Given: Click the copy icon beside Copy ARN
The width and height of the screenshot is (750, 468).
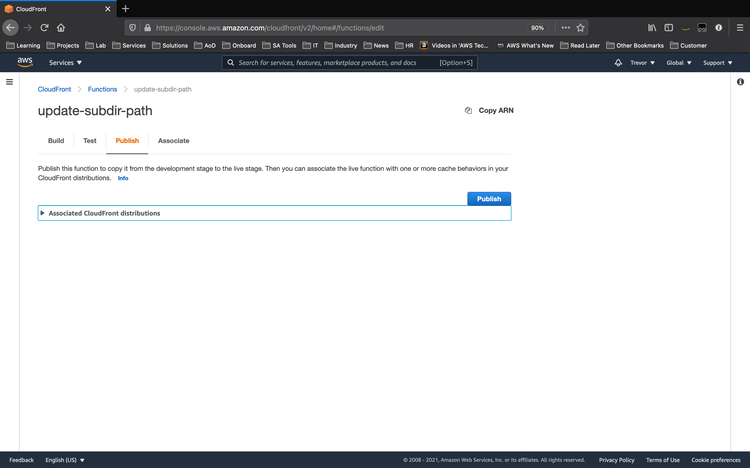Looking at the screenshot, I should [468, 111].
